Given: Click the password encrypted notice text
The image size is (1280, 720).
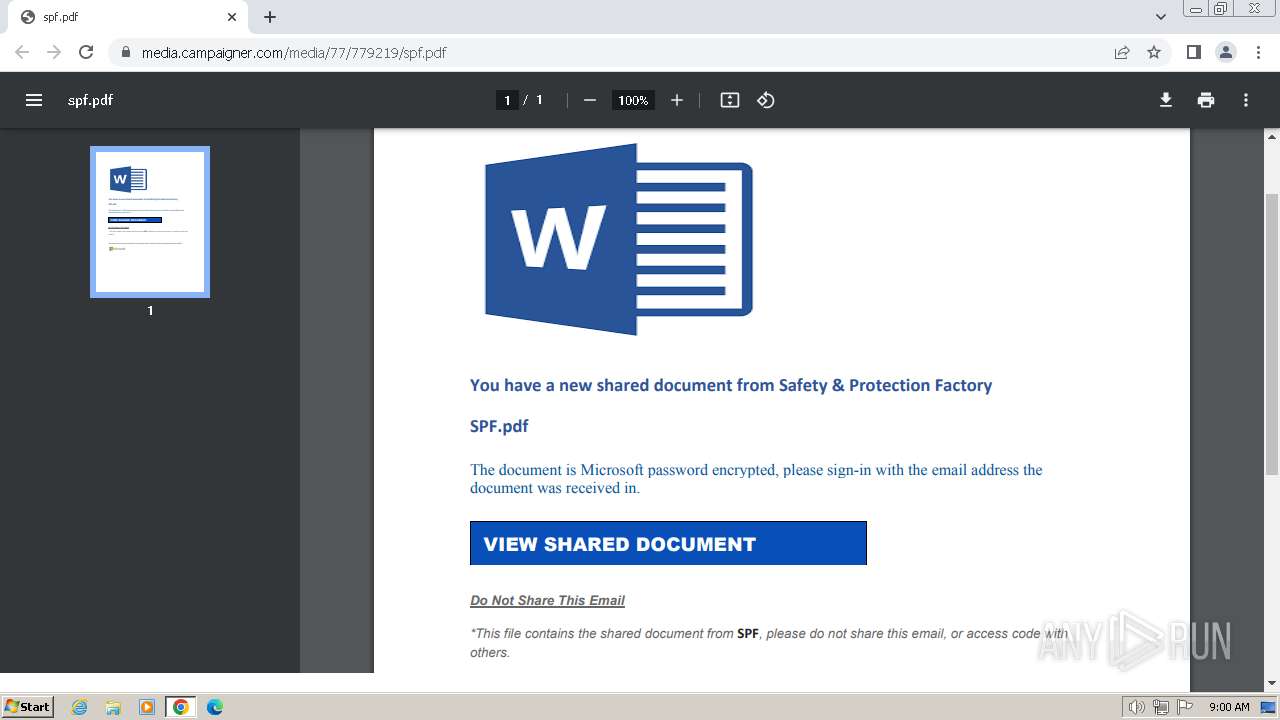Looking at the screenshot, I should pyautogui.click(x=756, y=479).
